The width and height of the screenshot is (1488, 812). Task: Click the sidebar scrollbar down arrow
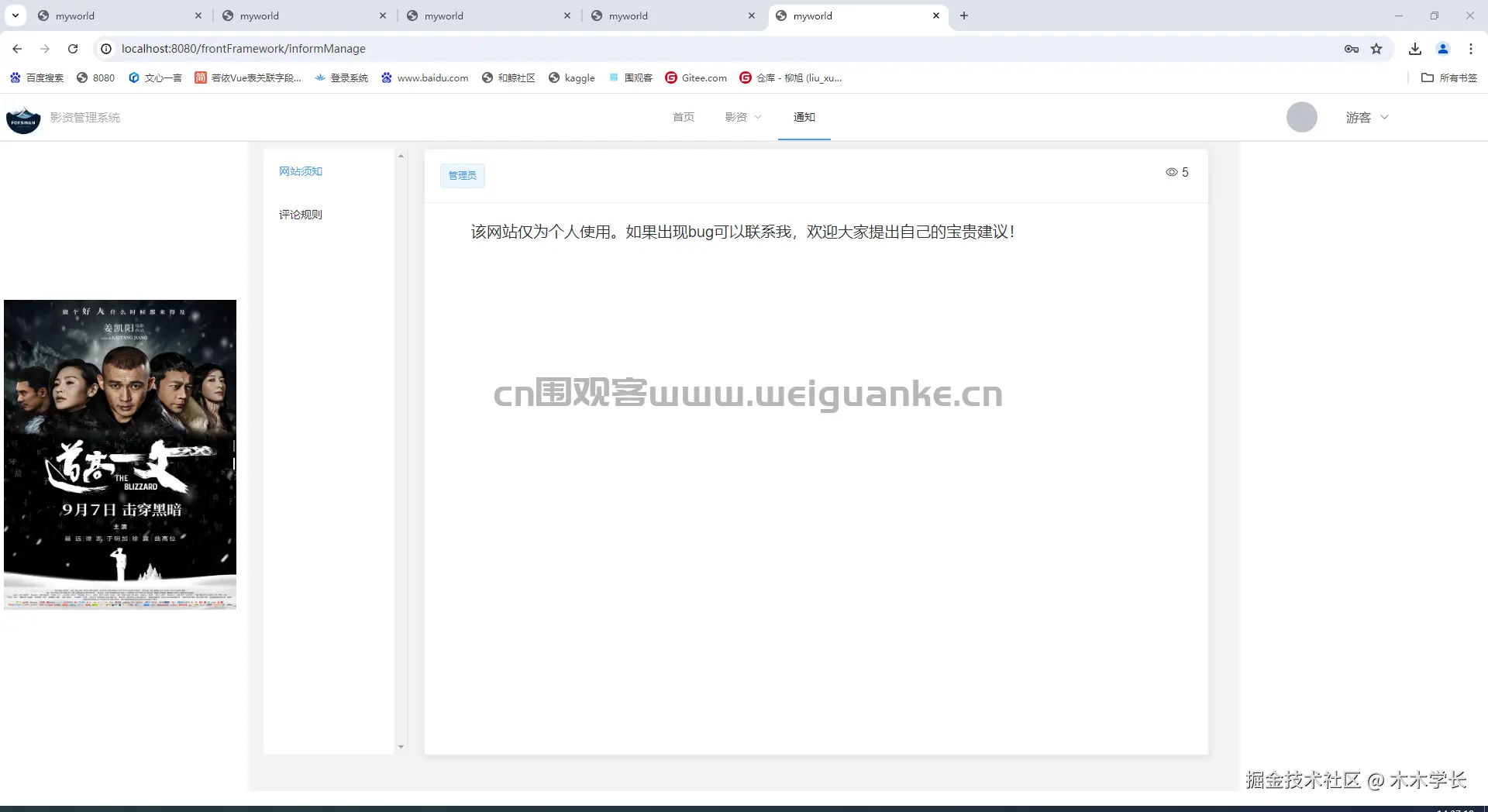coord(401,746)
